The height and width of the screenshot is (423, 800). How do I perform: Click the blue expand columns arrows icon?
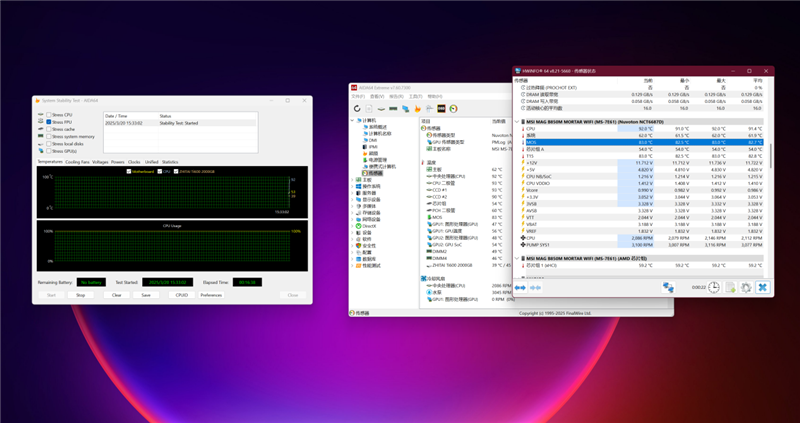coord(520,288)
